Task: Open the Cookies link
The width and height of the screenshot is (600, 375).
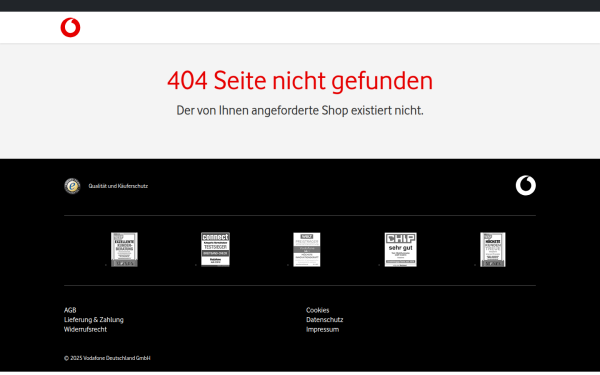Action: pyautogui.click(x=318, y=310)
